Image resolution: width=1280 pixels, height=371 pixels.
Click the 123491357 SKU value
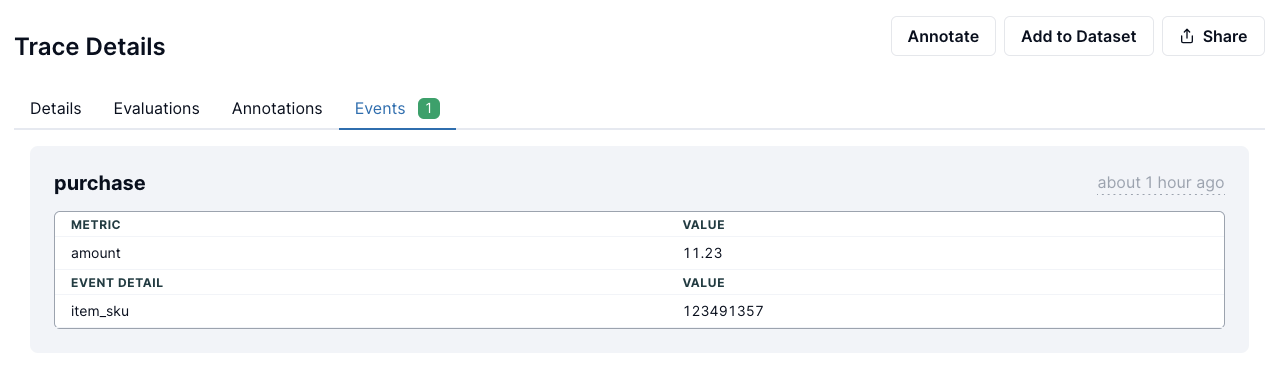coord(724,311)
